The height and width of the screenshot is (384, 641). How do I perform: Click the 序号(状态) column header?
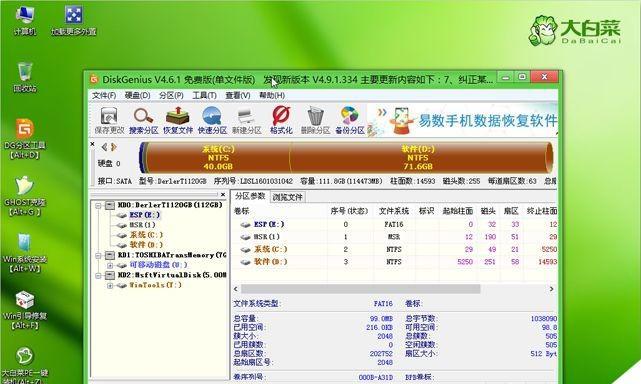coord(350,211)
